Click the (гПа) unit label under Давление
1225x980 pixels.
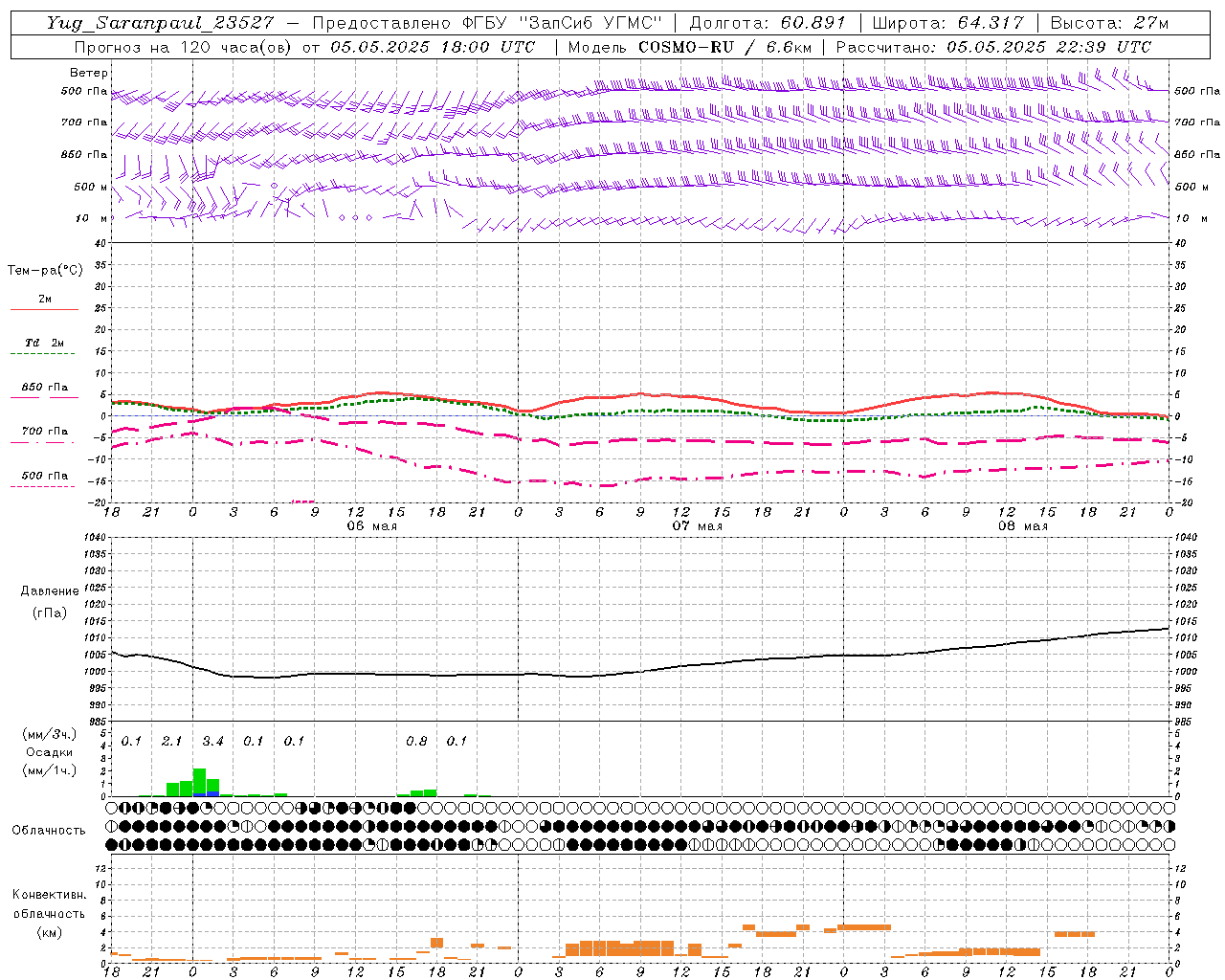50,613
